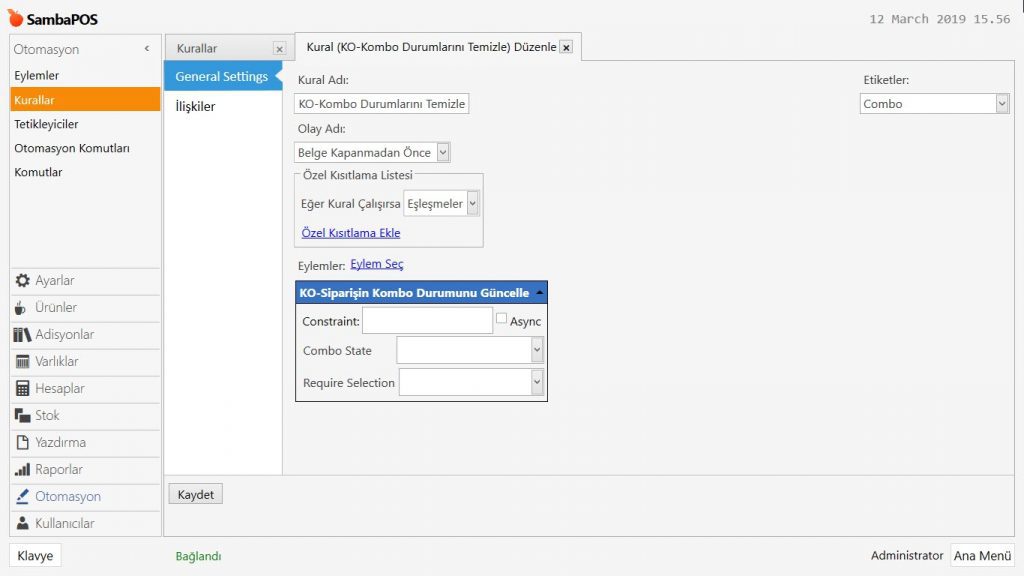Open the Etiketler Combo dropdown

[x=1001, y=104]
